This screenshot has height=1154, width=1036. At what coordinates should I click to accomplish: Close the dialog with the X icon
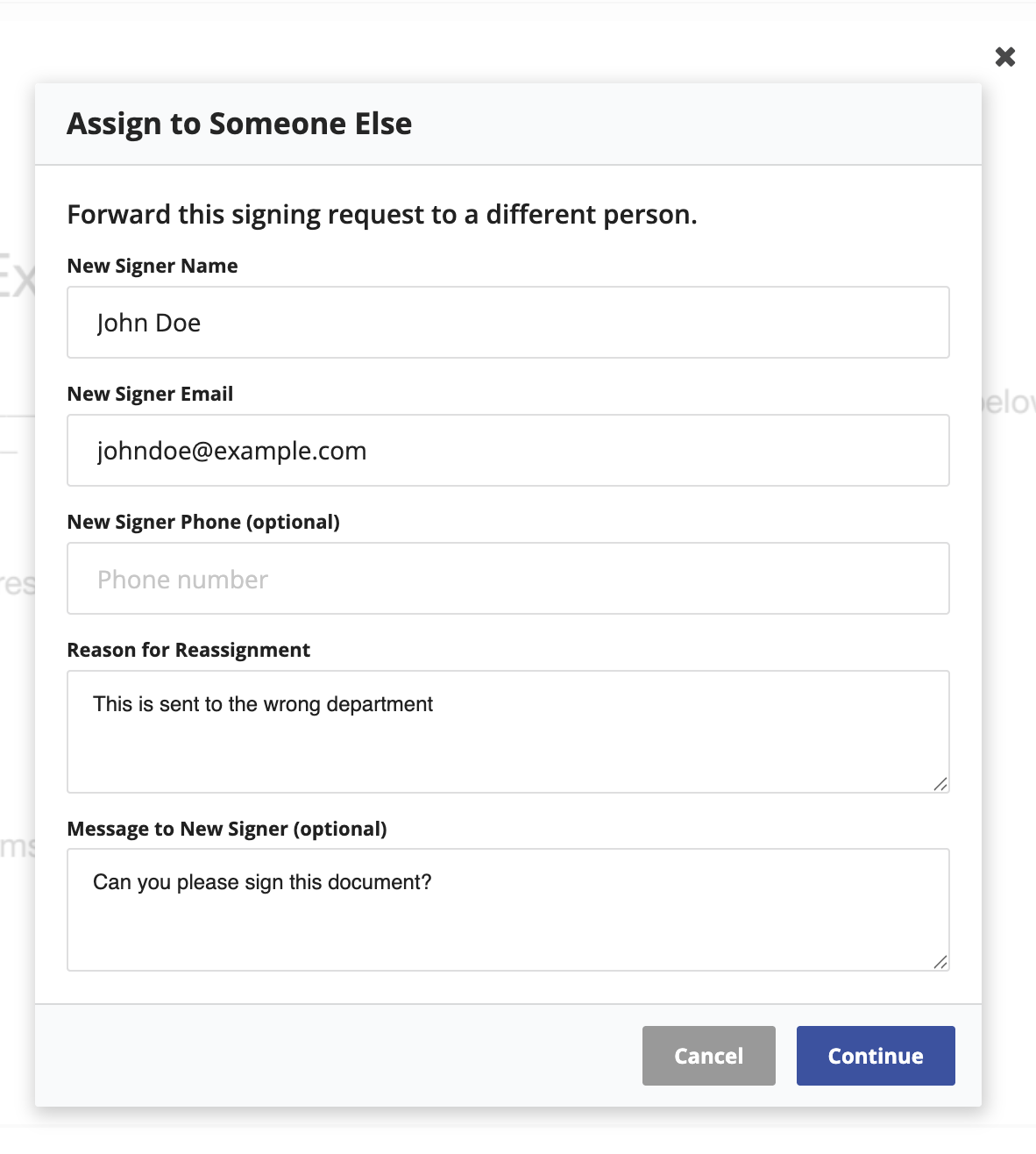point(1005,57)
